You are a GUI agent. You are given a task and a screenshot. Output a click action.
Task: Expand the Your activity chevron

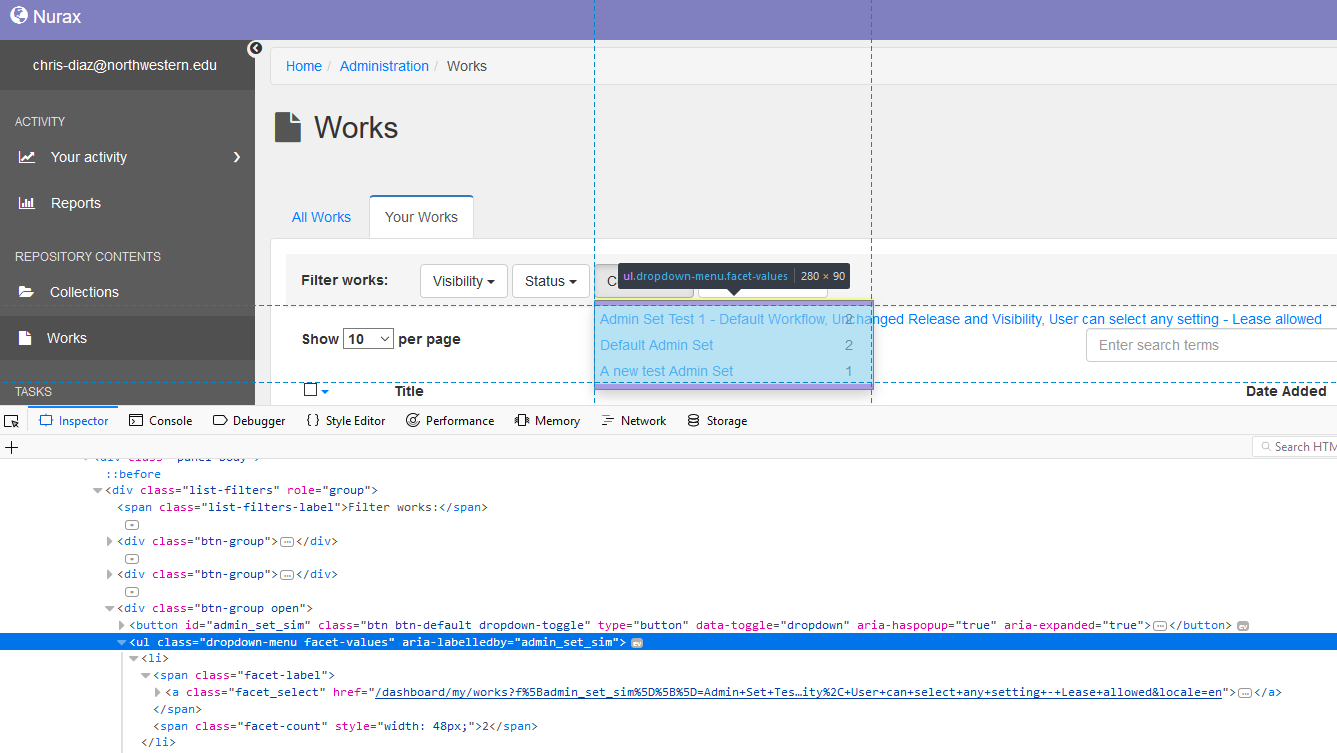click(237, 157)
